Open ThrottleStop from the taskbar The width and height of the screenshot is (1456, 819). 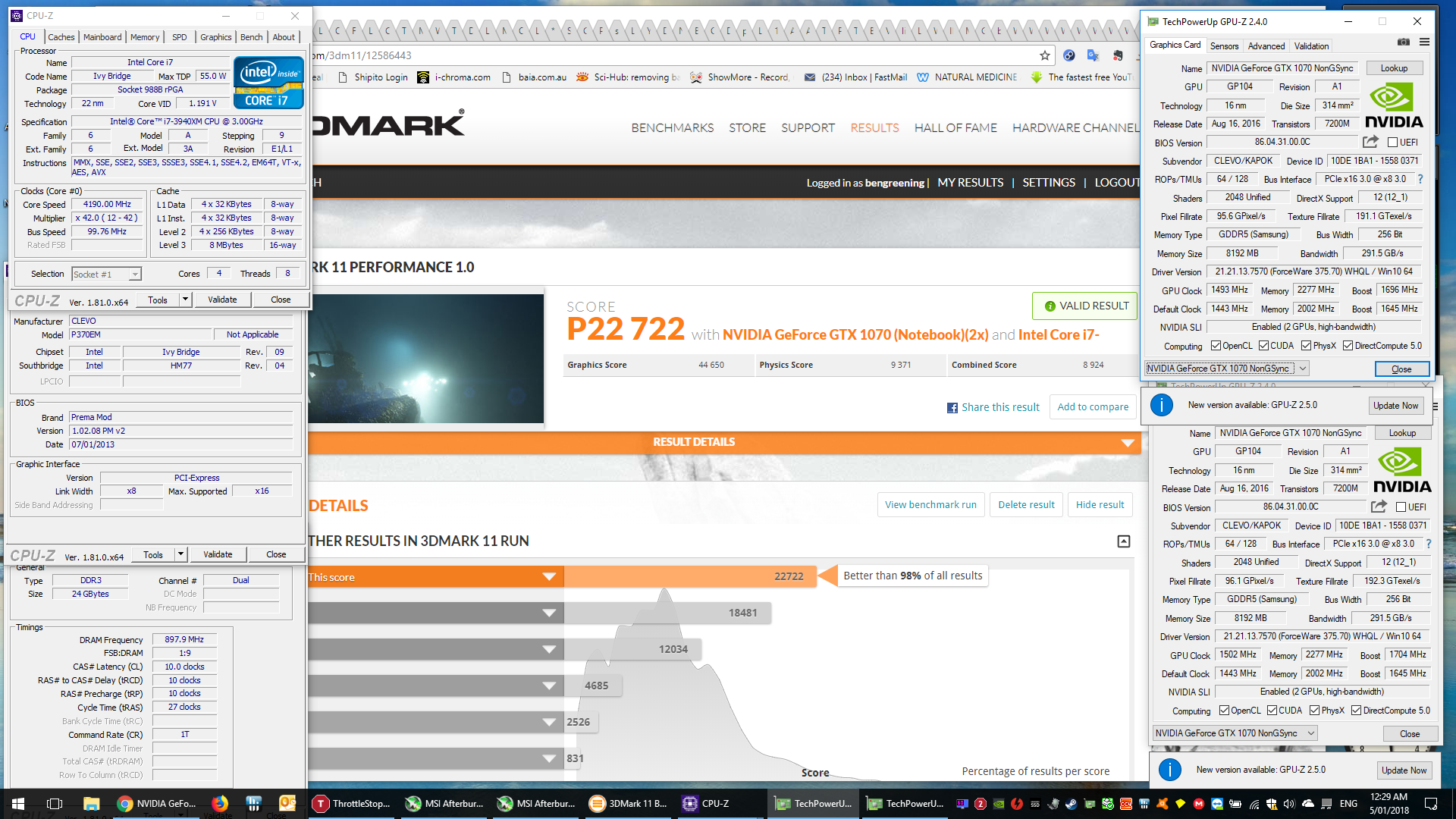point(352,803)
